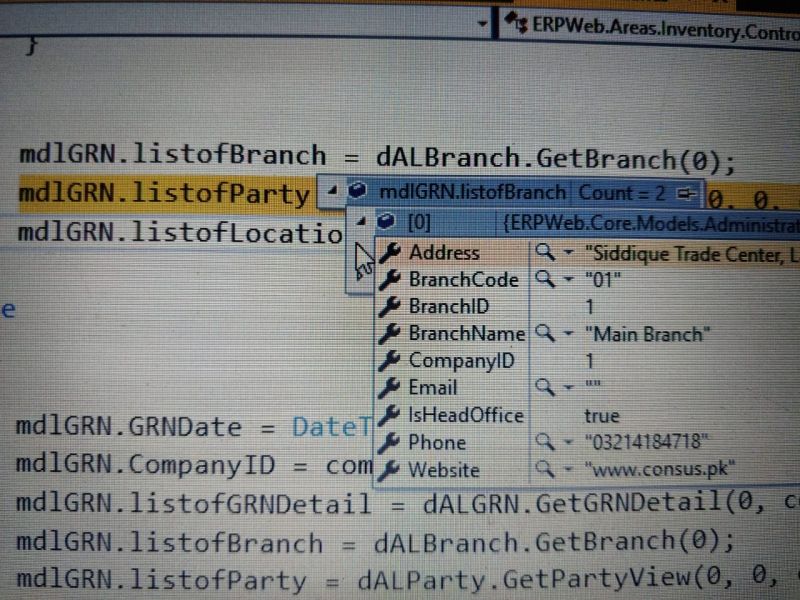Click the wrench icon for Email property
The width and height of the screenshot is (800, 600).
tap(390, 387)
